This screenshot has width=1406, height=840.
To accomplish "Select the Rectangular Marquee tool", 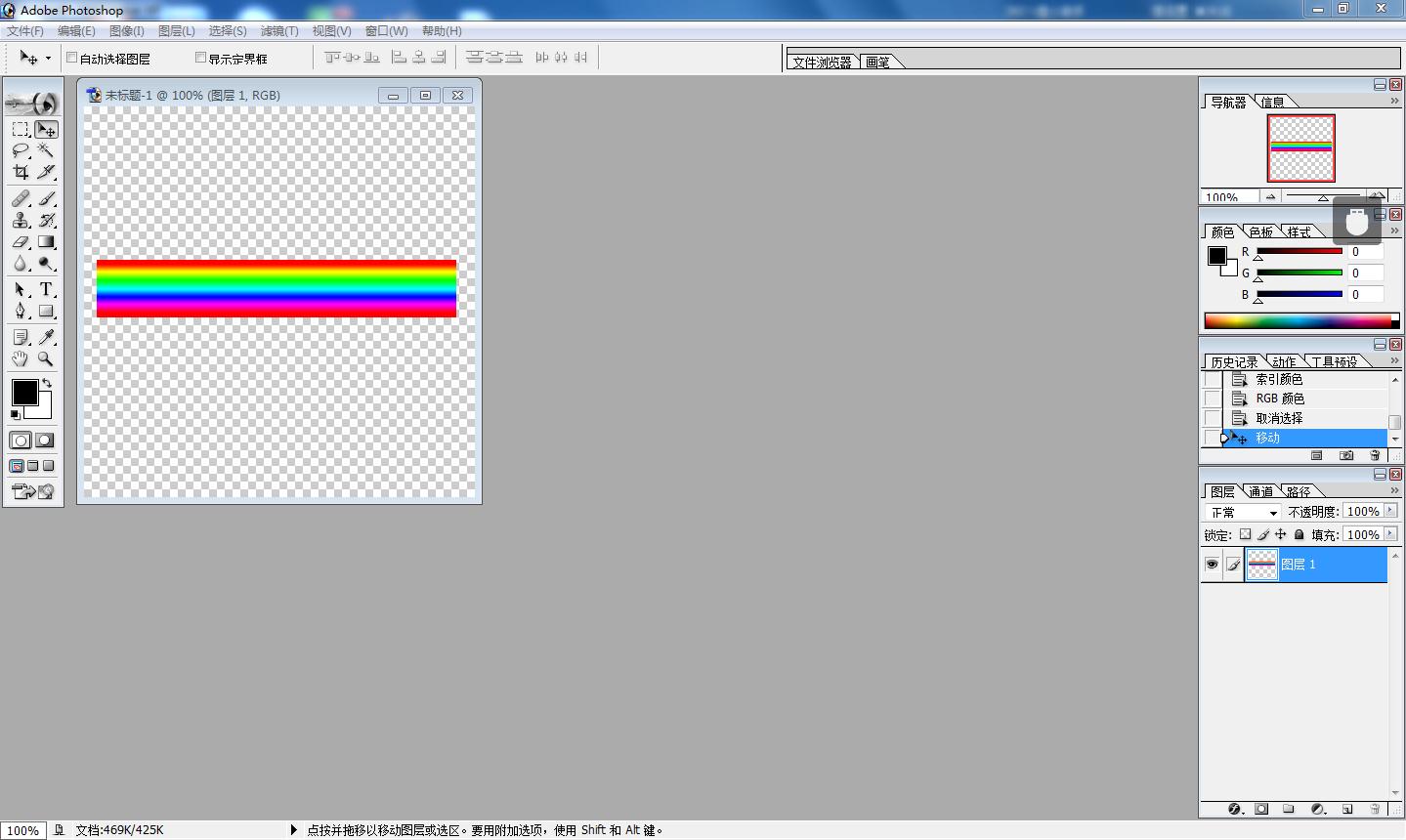I will click(21, 130).
